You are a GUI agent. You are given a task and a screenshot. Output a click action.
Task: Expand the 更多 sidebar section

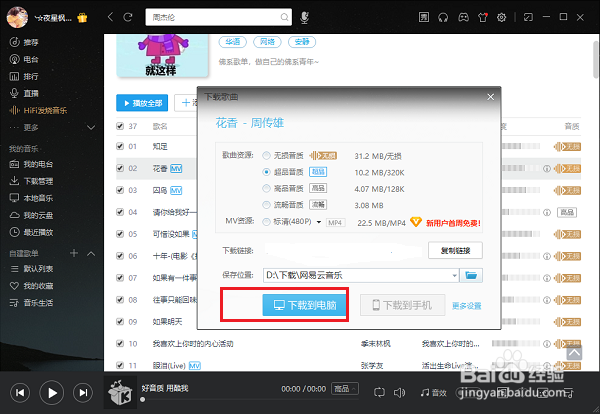91,127
